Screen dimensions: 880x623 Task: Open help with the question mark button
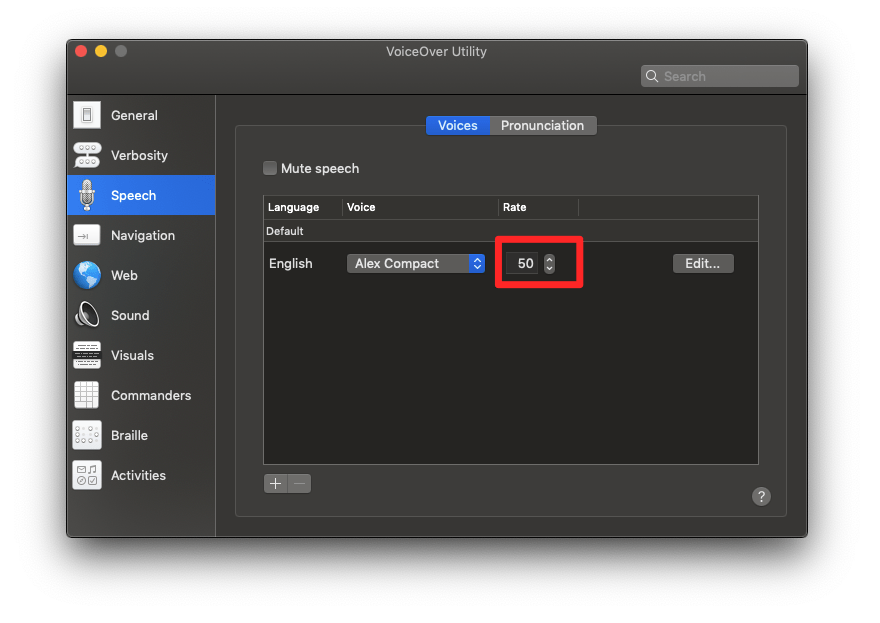pos(761,496)
